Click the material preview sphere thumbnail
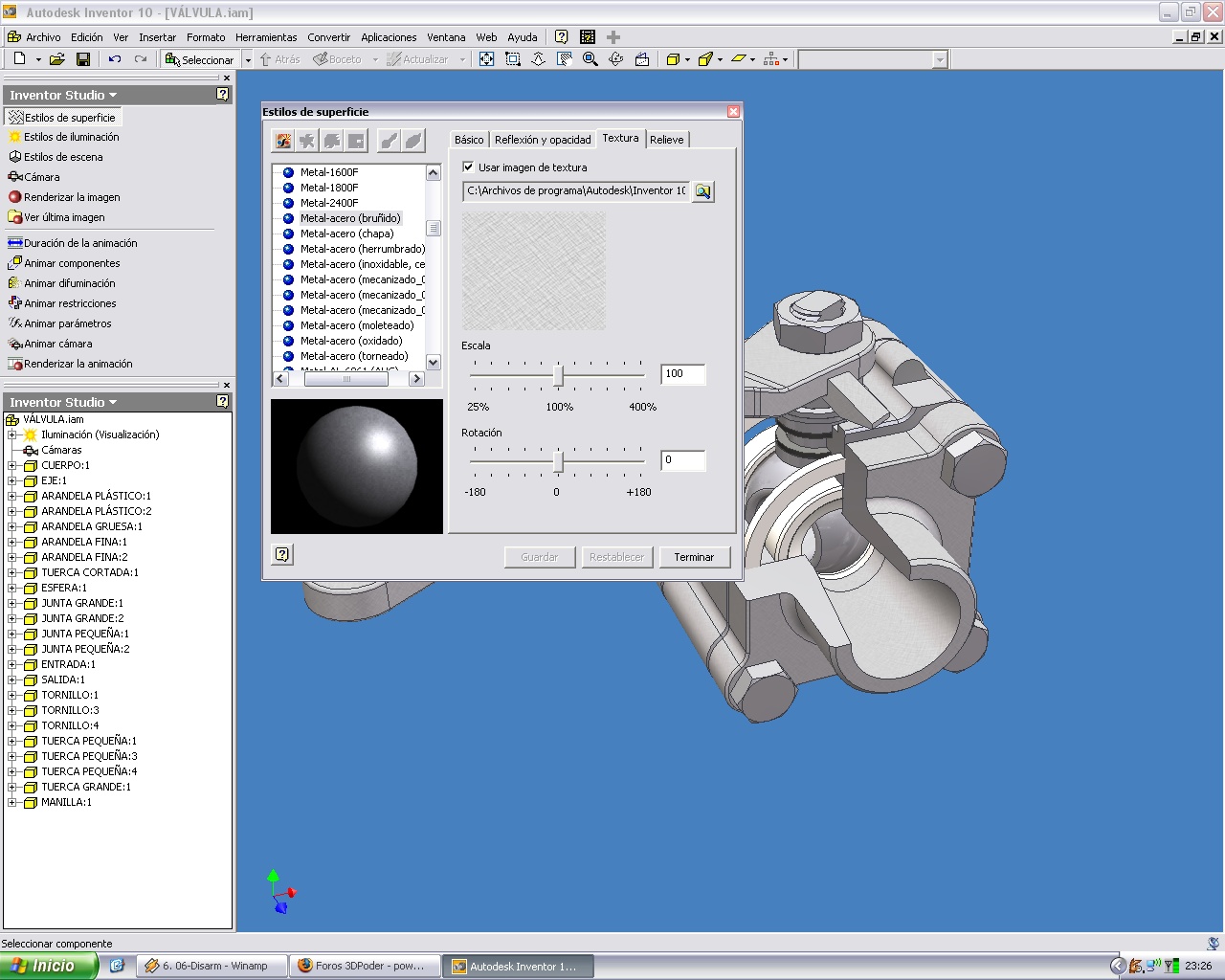The width and height of the screenshot is (1225, 980). pos(357,466)
